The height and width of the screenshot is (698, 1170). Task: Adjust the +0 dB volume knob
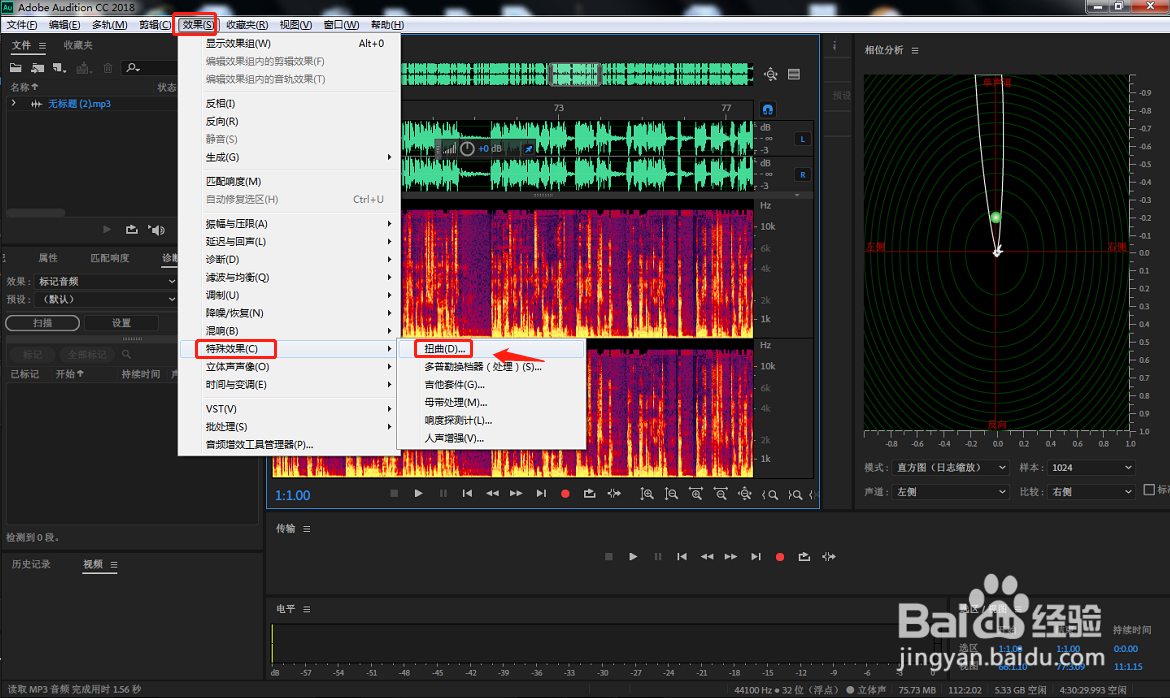pos(467,149)
